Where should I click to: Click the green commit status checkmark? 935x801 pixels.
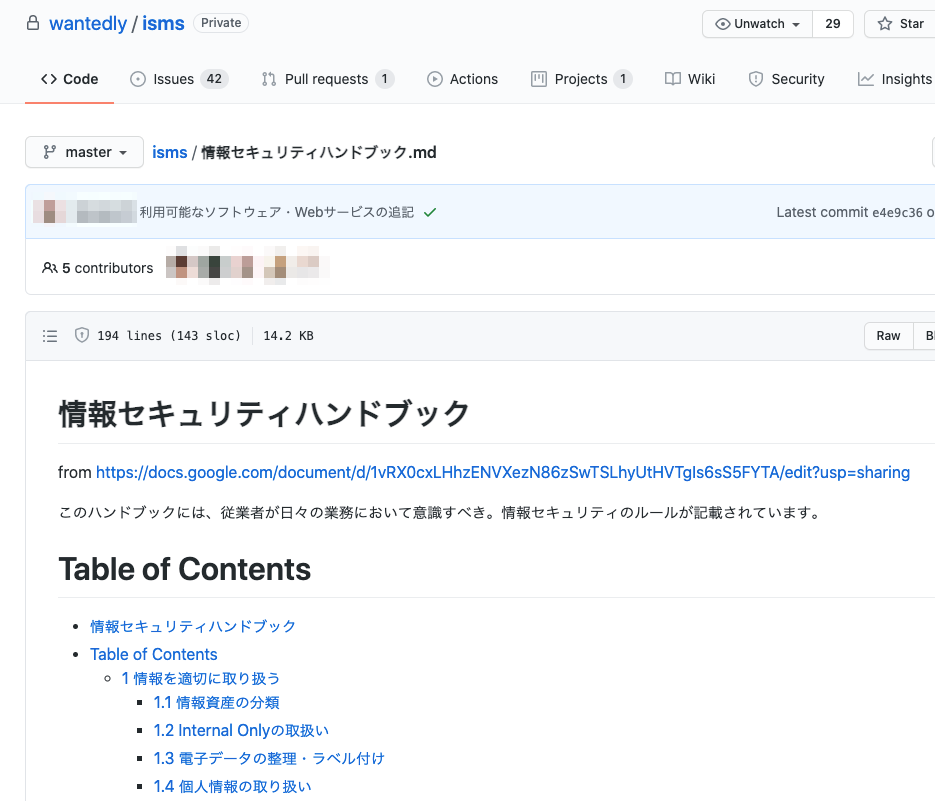[x=430, y=212]
